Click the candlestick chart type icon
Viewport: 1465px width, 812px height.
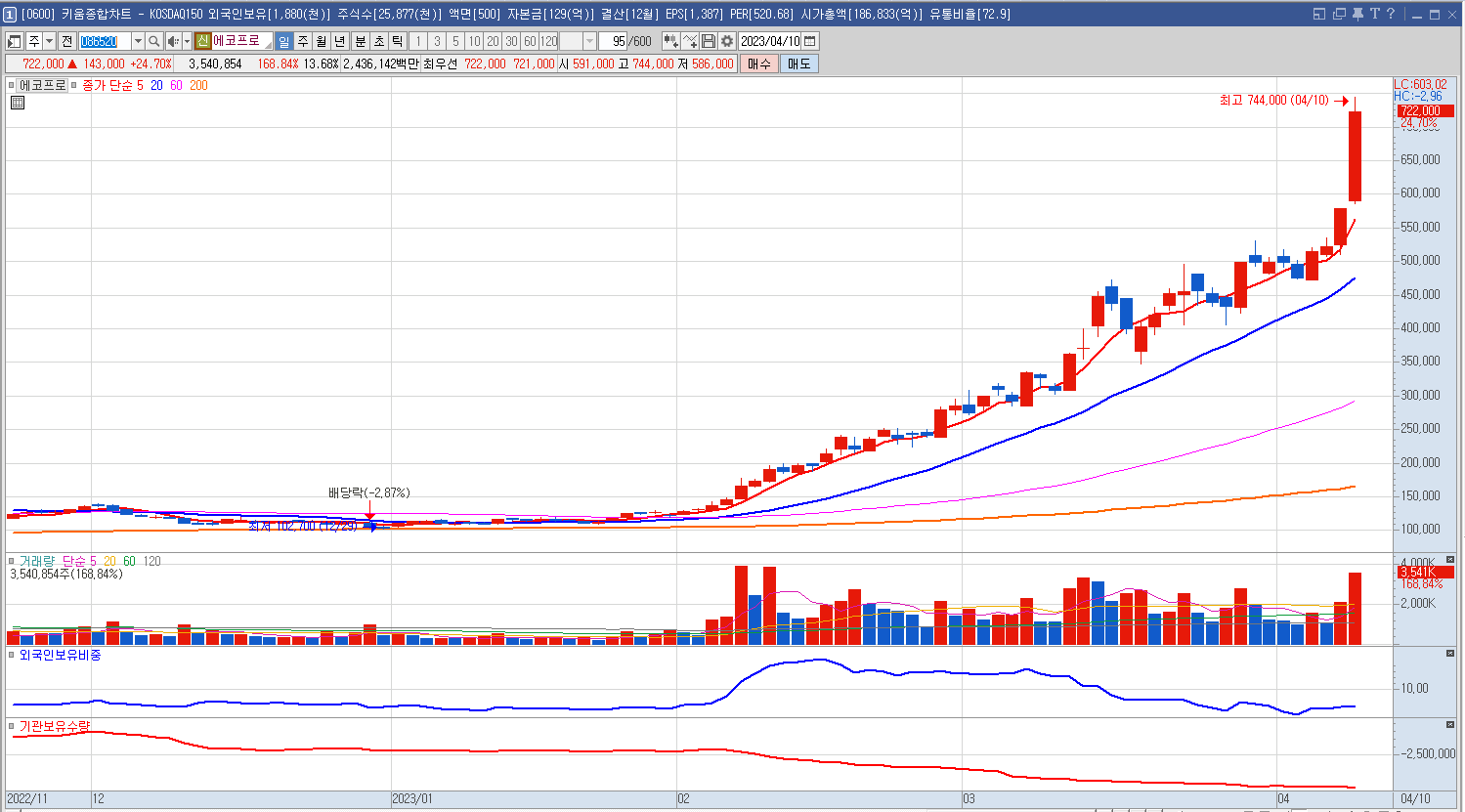point(670,41)
